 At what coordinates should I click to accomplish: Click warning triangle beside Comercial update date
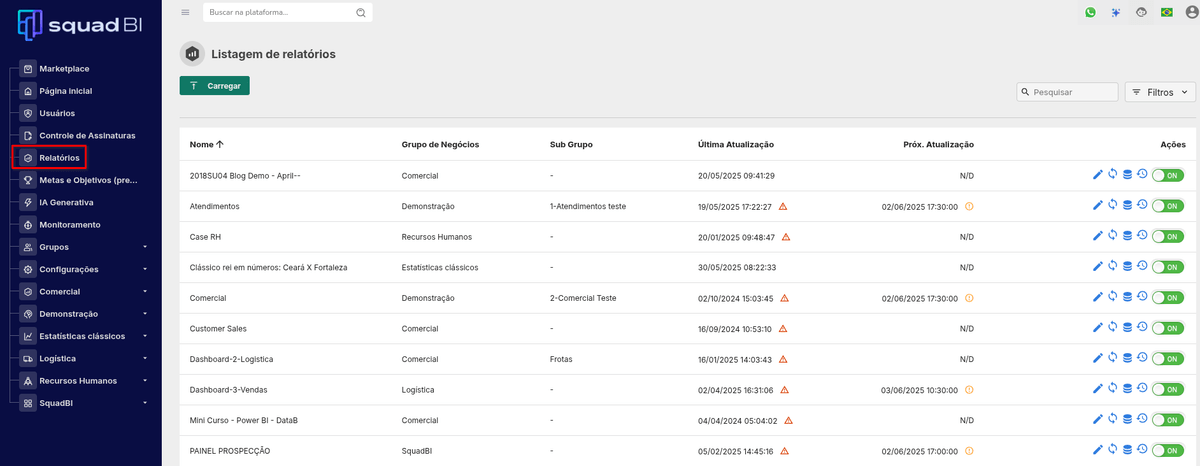(x=784, y=298)
